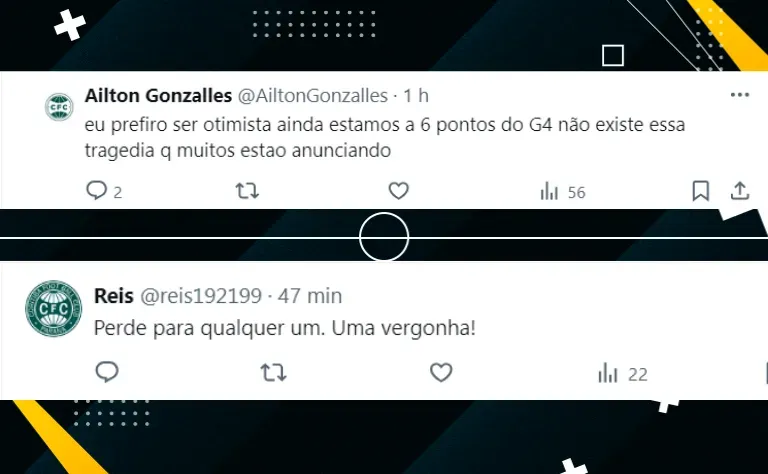The image size is (768, 474).
Task: Open Ailton Gonzalles' profile picture
Action: click(x=59, y=107)
